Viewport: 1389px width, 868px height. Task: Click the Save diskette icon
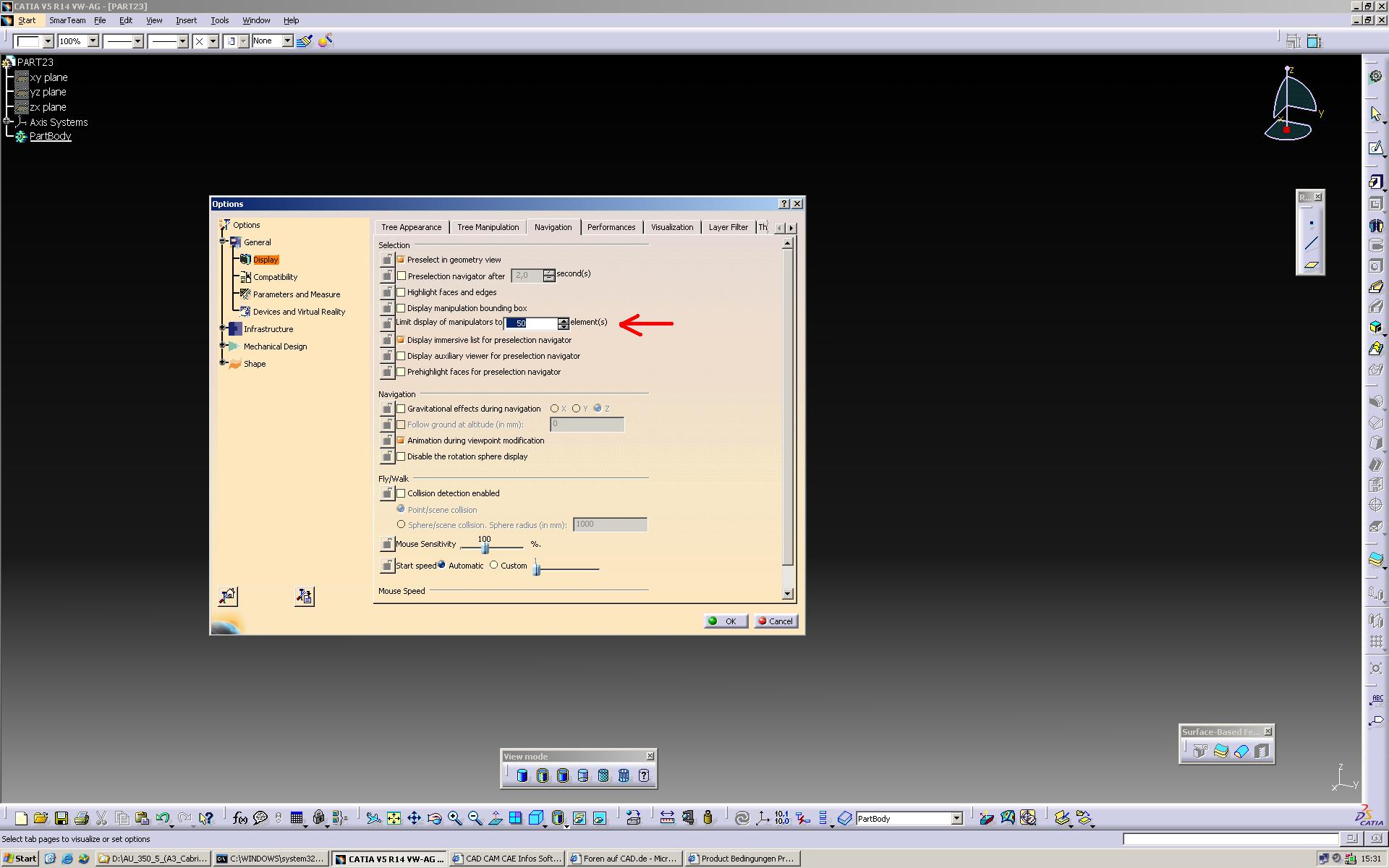pyautogui.click(x=61, y=818)
